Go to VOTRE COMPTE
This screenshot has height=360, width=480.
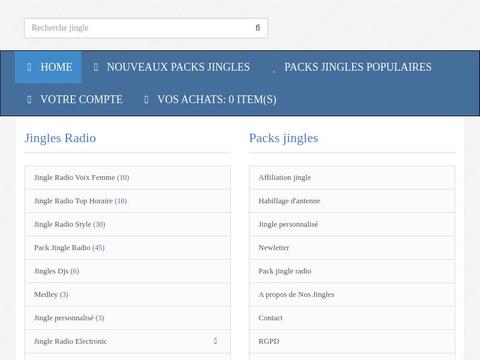click(x=75, y=99)
